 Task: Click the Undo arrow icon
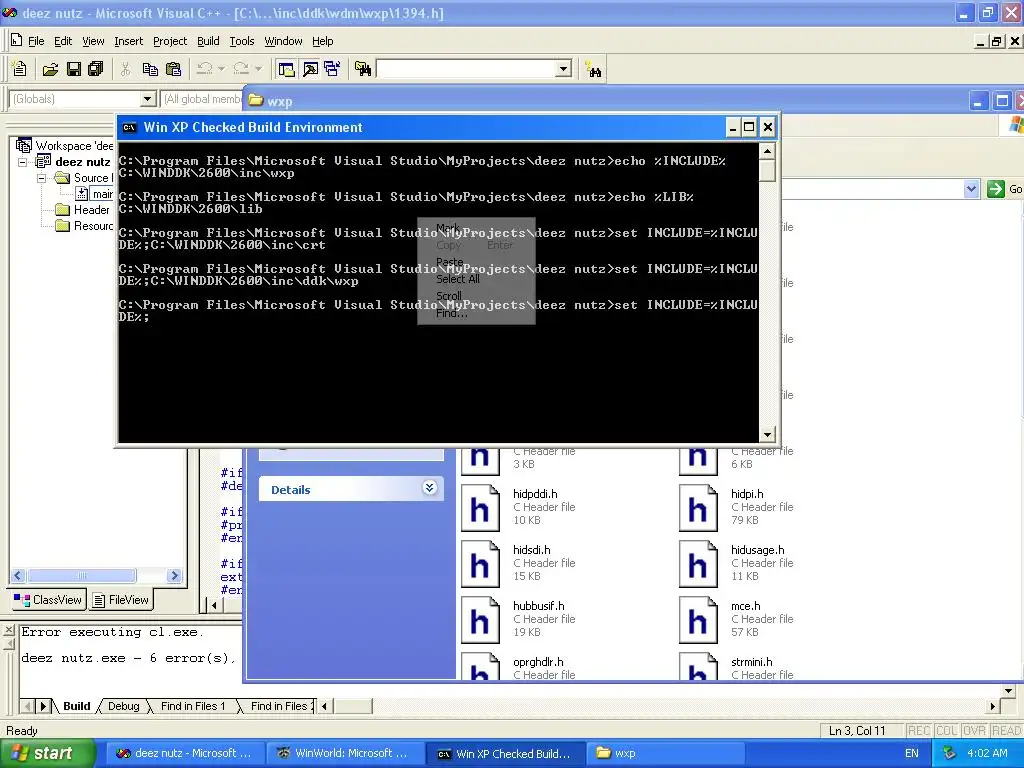tap(204, 69)
